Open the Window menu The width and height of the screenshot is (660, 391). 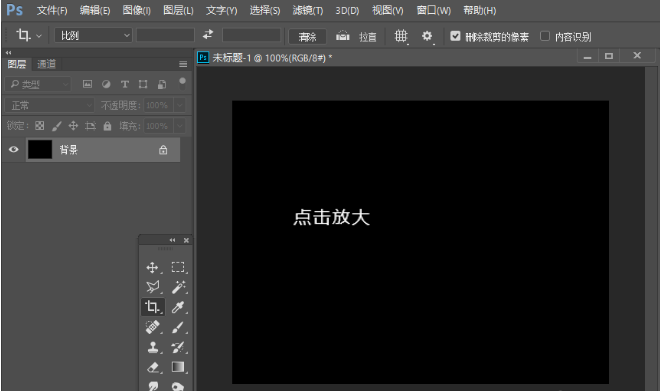434,11
